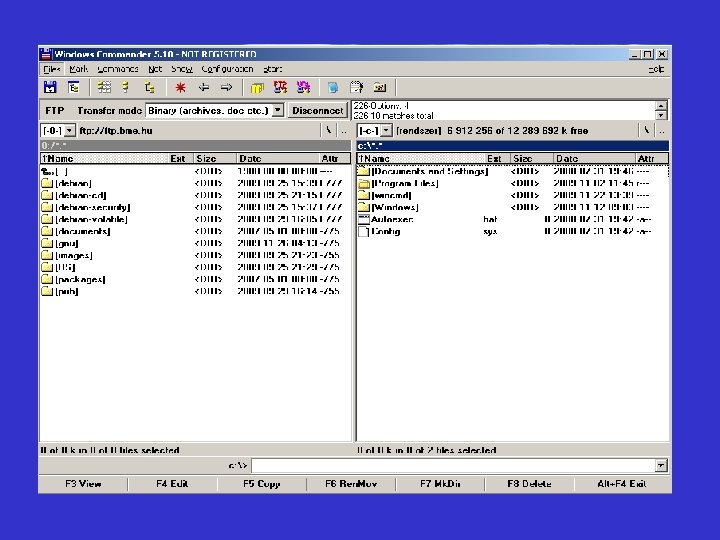Click the F6 RenMov button

click(x=351, y=484)
